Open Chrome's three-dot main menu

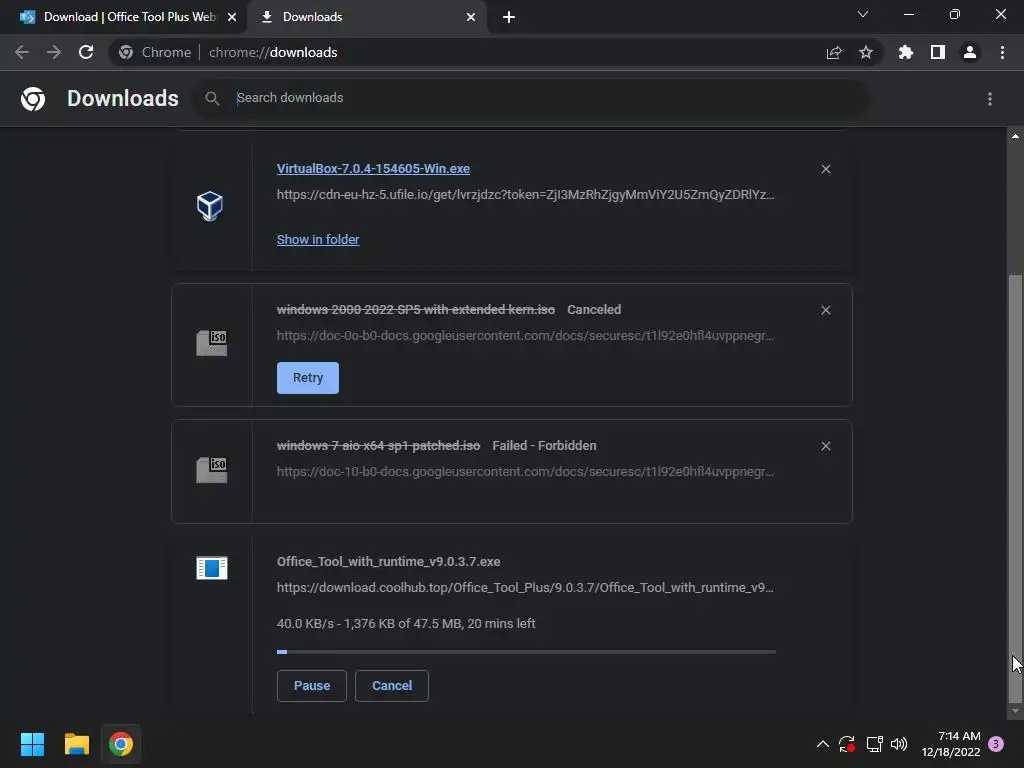(1002, 52)
